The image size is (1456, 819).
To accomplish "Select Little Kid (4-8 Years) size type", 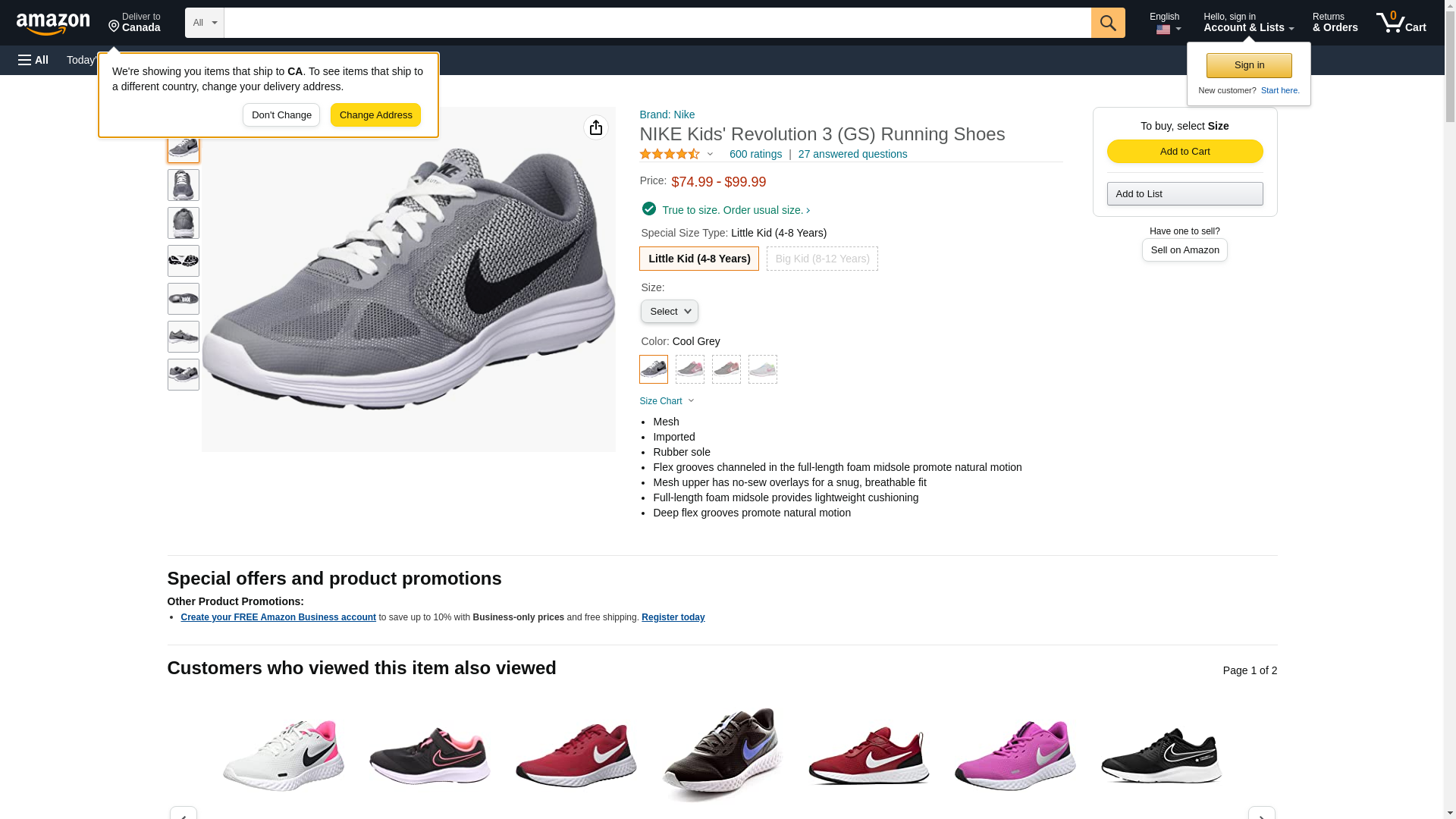I will point(698,259).
